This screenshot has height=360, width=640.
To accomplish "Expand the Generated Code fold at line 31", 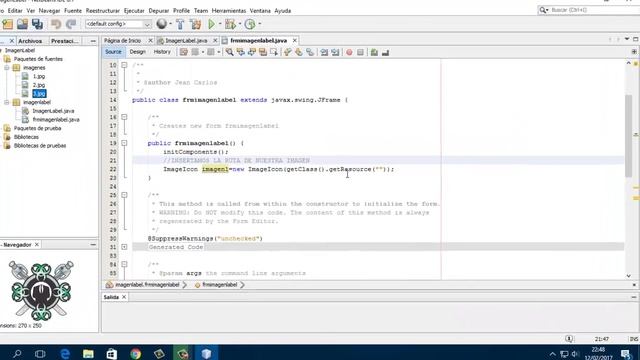I will click(x=124, y=247).
